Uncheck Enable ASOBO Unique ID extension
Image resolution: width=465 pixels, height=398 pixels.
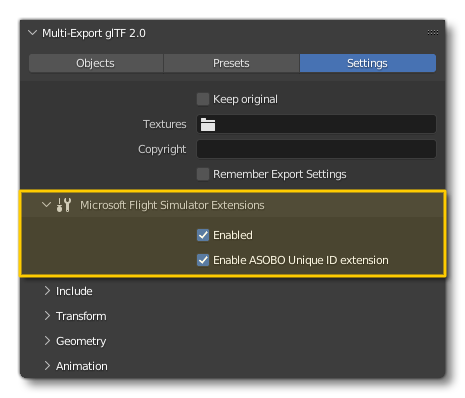coord(203,260)
